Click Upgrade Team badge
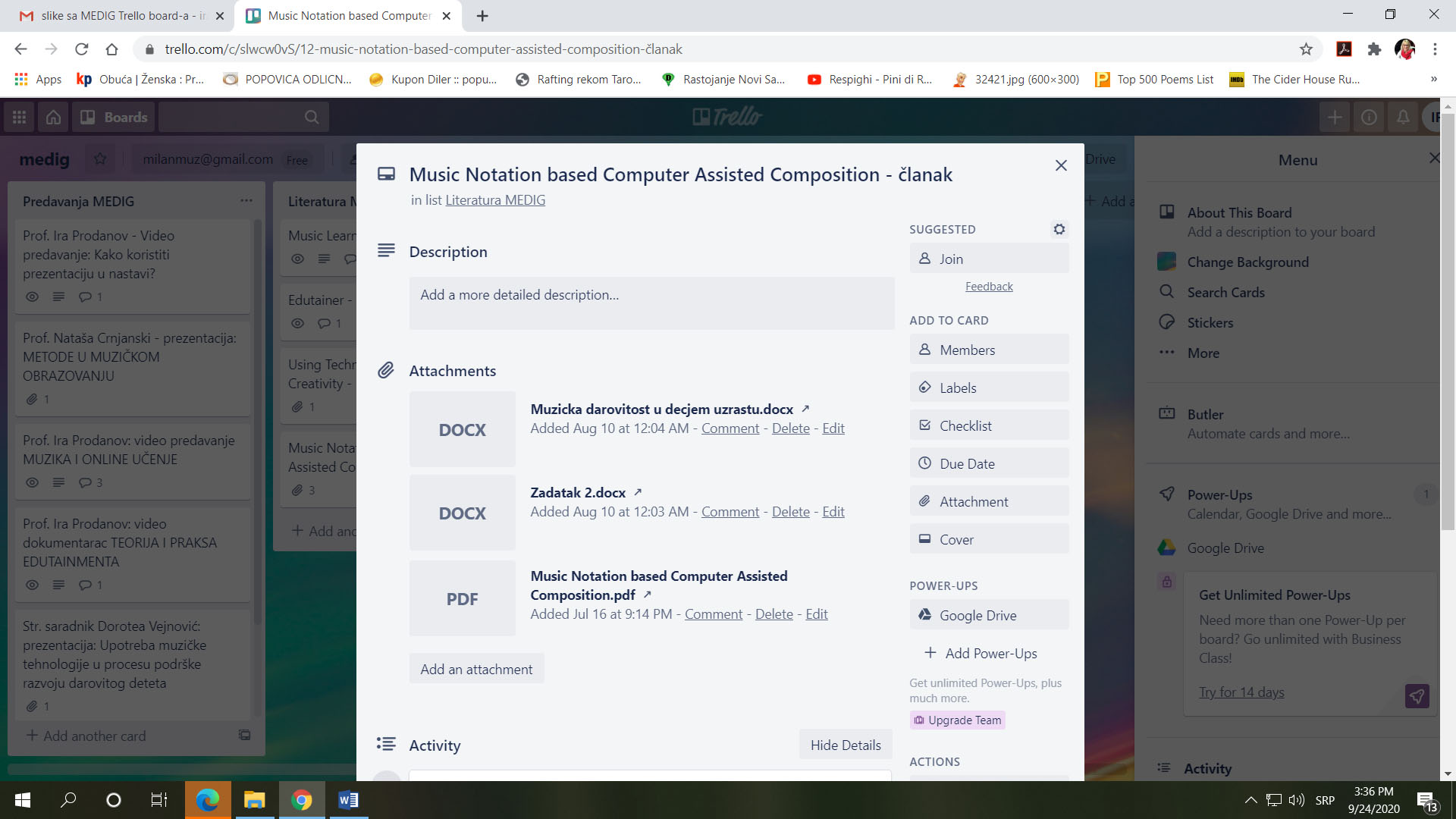This screenshot has width=1456, height=819. pyautogui.click(x=958, y=720)
